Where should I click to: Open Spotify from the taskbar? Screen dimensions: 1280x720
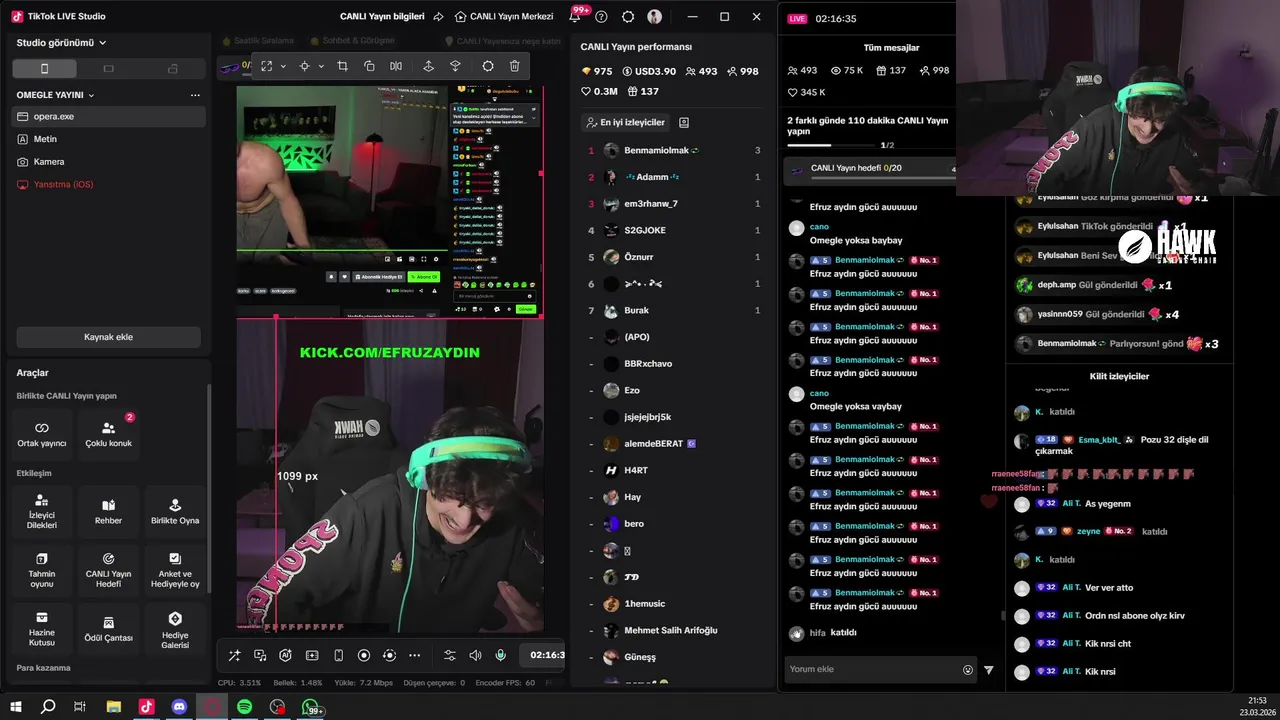[x=245, y=707]
